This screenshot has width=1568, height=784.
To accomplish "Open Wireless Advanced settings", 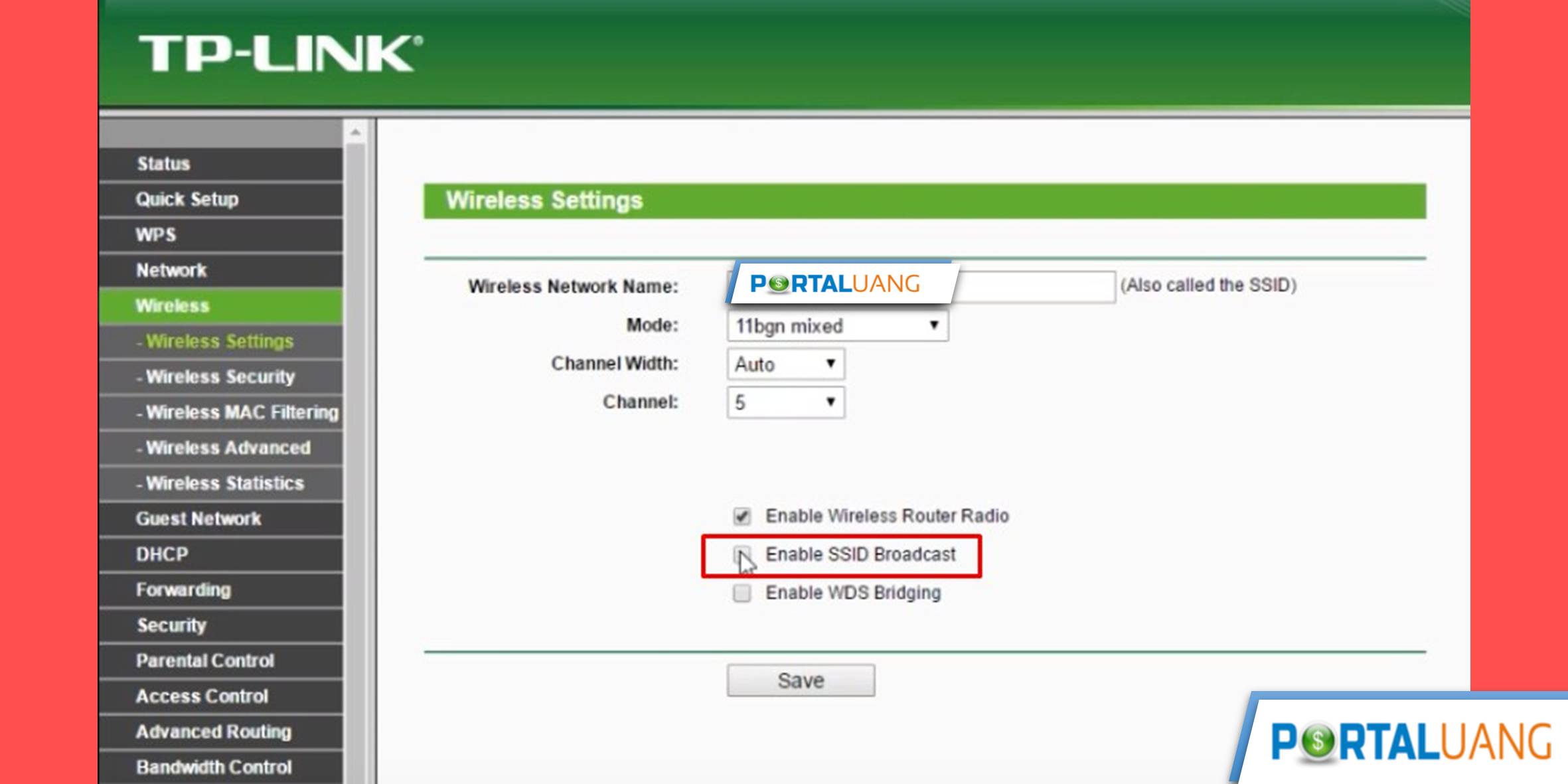I will pyautogui.click(x=225, y=447).
